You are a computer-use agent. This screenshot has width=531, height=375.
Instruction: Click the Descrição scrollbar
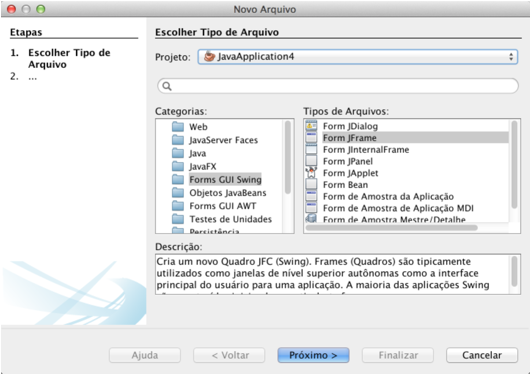point(514,271)
